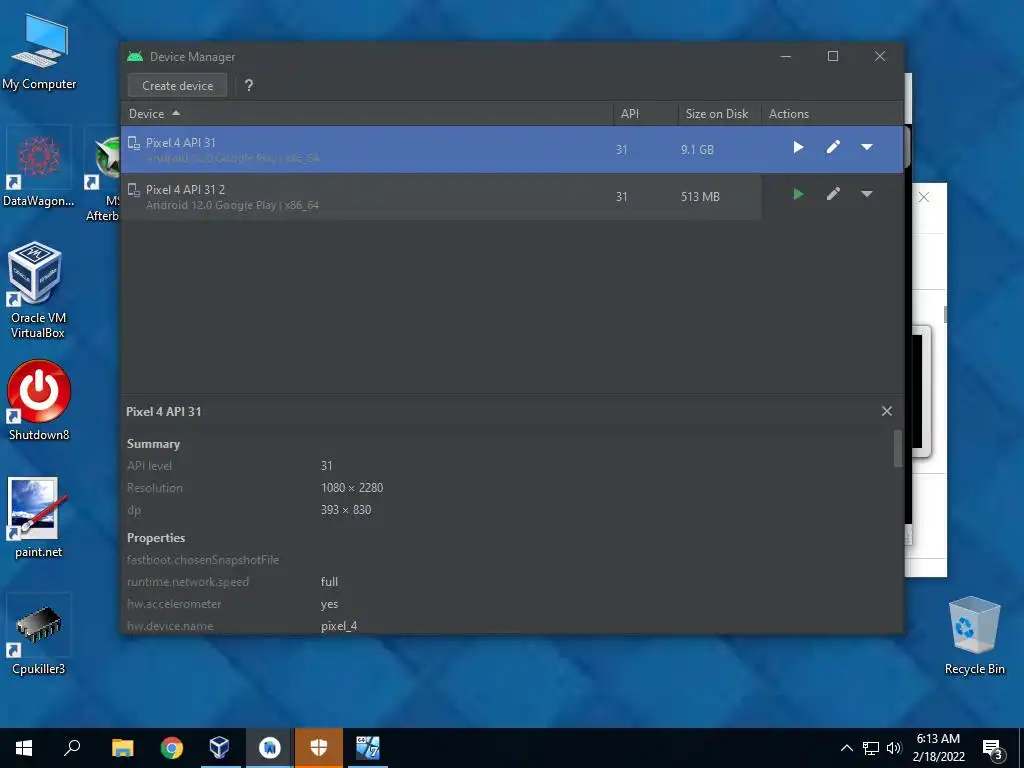
Task: Edit the Pixel 4 API 31 2 device
Action: pyautogui.click(x=833, y=194)
